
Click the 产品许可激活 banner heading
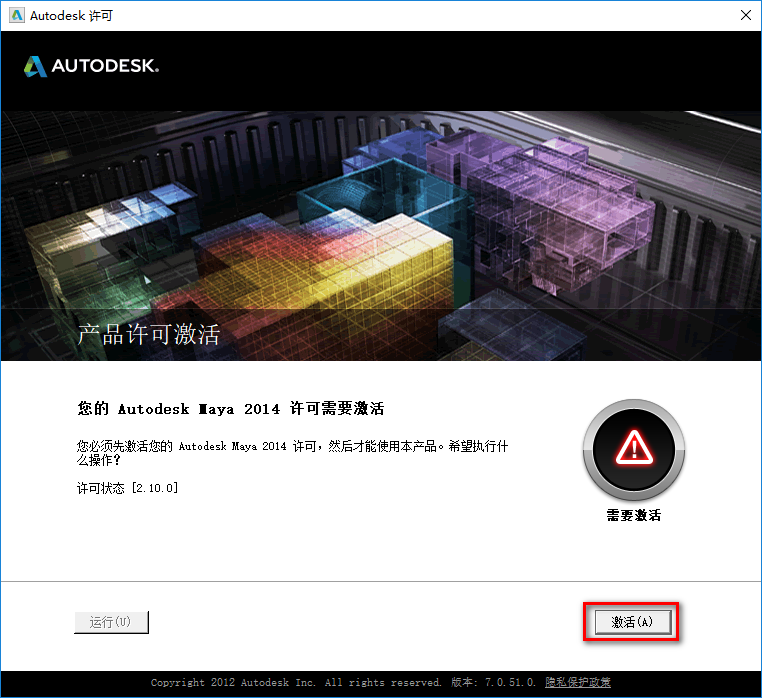(149, 335)
